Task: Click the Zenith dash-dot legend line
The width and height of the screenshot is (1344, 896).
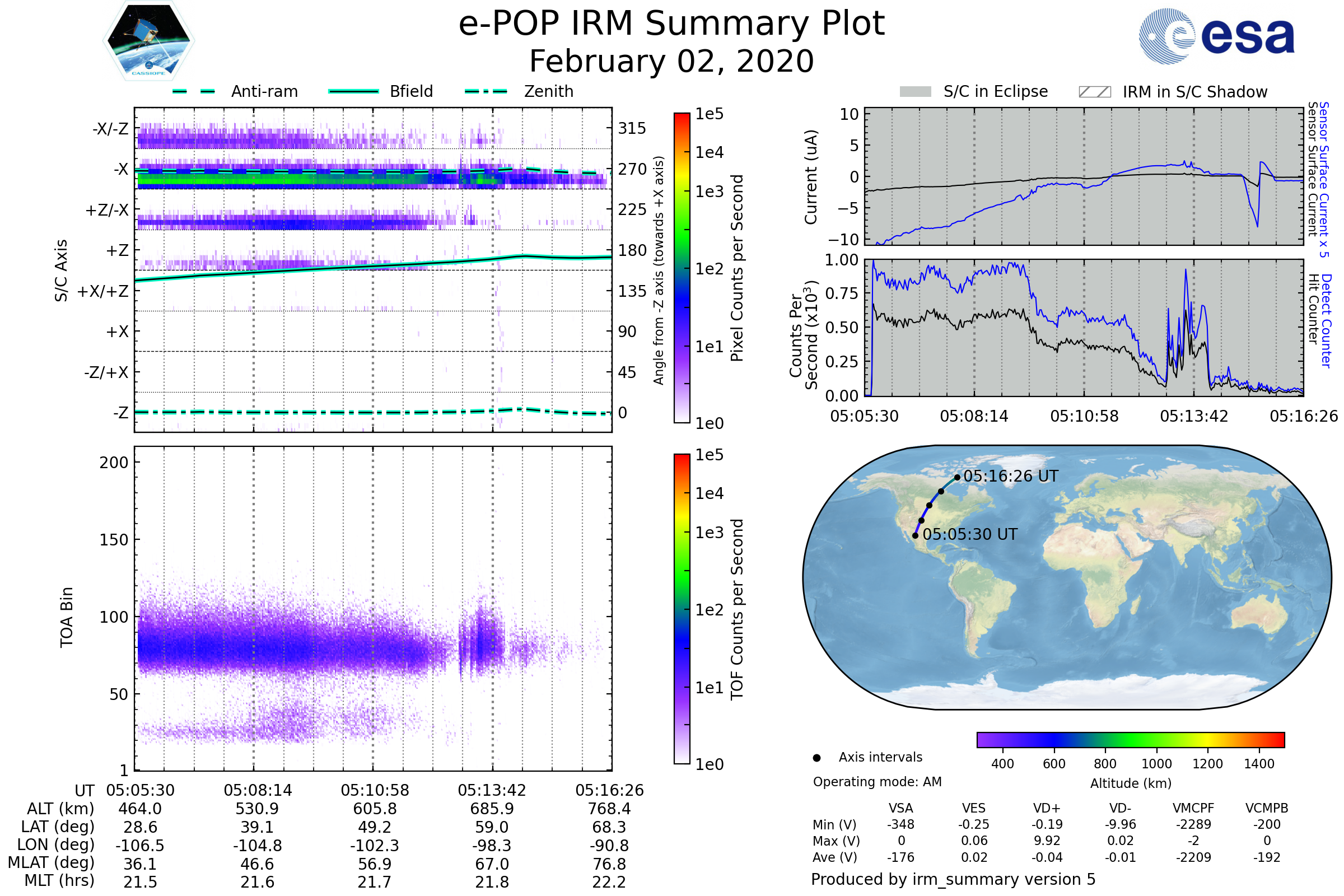Action: coord(486,91)
